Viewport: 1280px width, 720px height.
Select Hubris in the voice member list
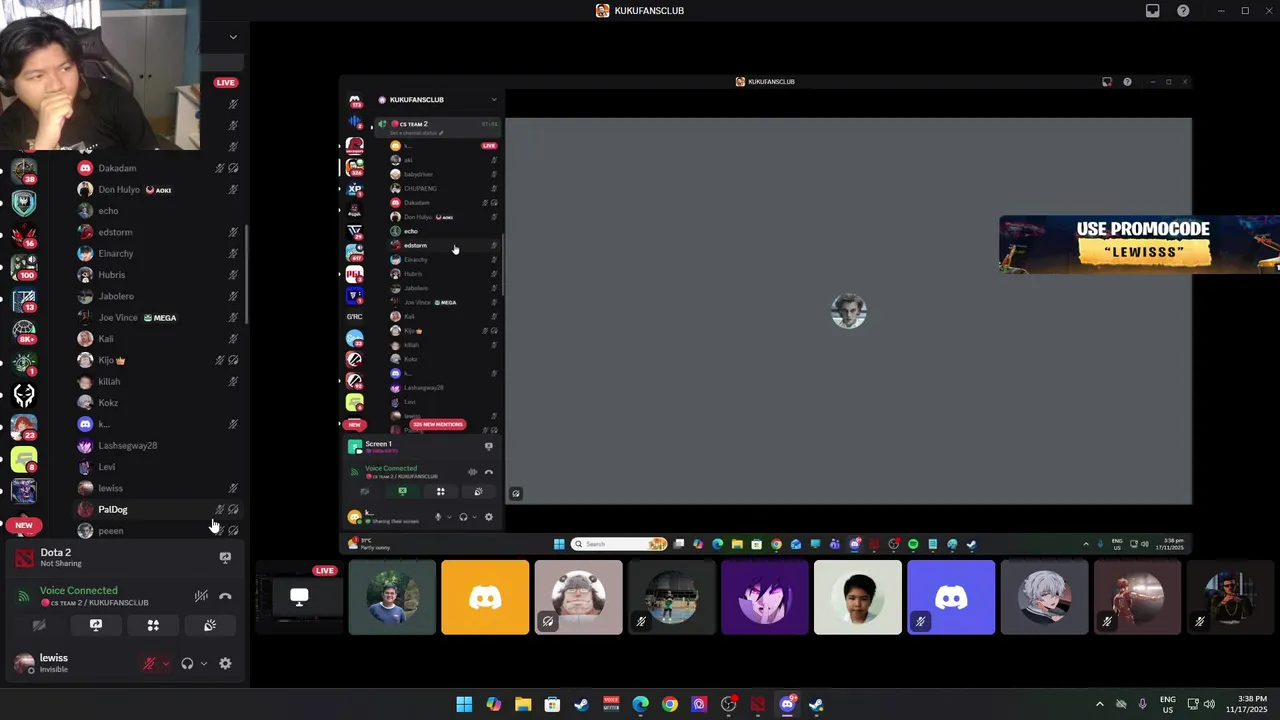[160, 275]
